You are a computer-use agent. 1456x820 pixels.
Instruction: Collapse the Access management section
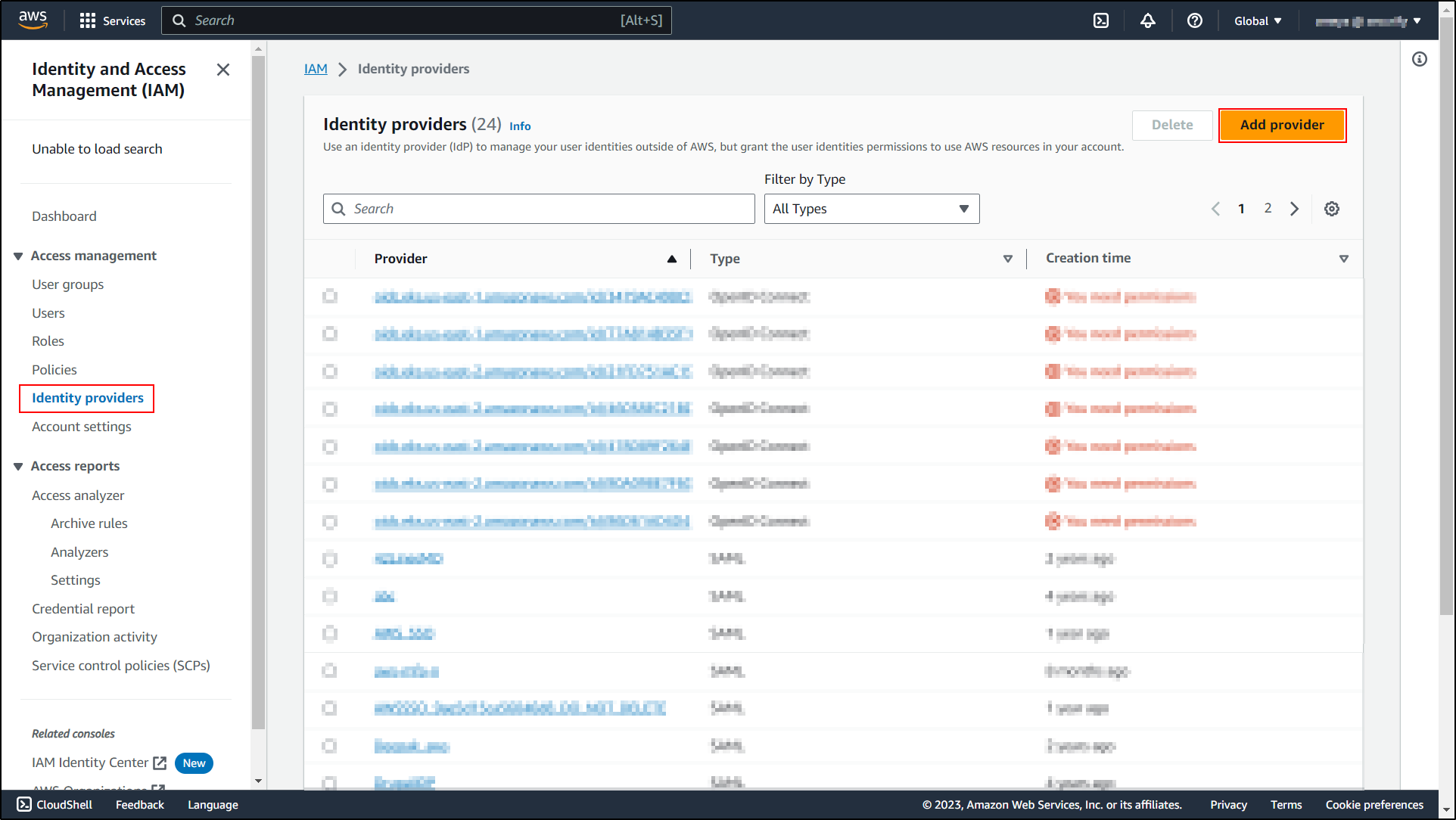[x=18, y=256]
